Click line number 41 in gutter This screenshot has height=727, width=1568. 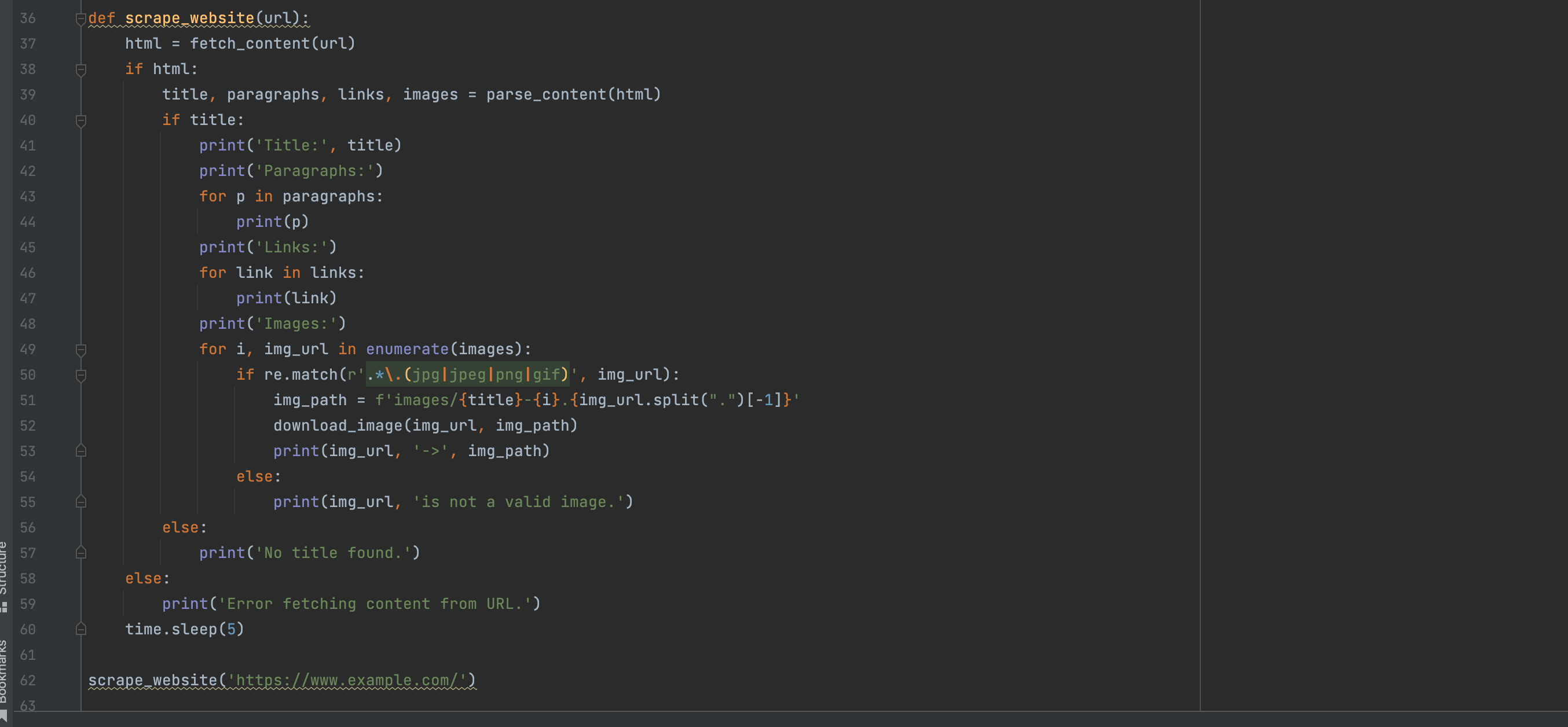pyautogui.click(x=27, y=146)
